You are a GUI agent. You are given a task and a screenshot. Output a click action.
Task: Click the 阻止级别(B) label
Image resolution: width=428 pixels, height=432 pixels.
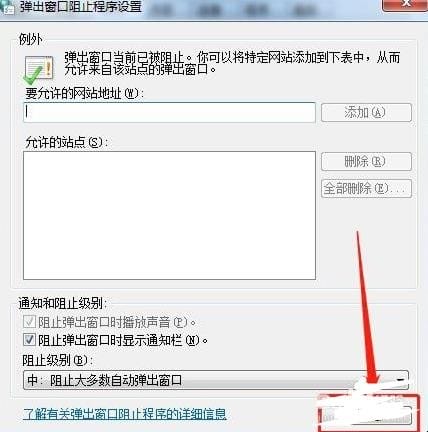[x=56, y=360]
